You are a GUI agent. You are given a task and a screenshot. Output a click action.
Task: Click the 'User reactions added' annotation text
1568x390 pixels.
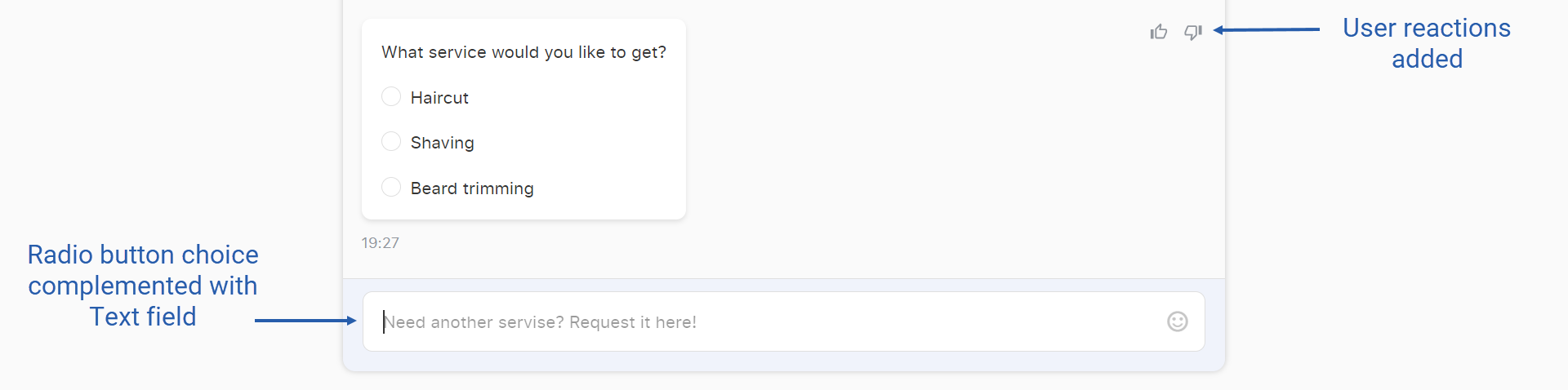pos(1427,43)
